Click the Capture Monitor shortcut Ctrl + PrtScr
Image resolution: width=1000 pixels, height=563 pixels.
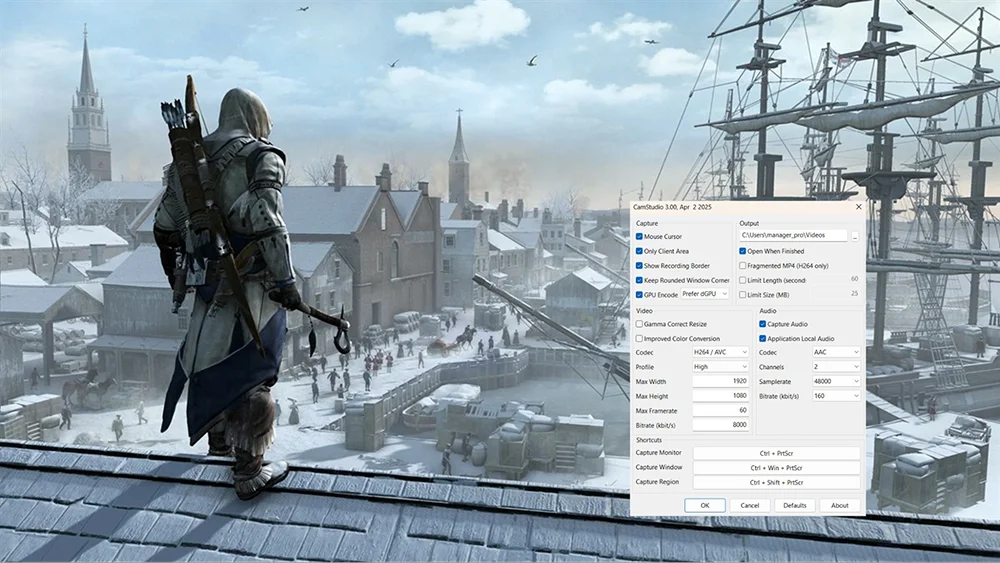[x=776, y=453]
